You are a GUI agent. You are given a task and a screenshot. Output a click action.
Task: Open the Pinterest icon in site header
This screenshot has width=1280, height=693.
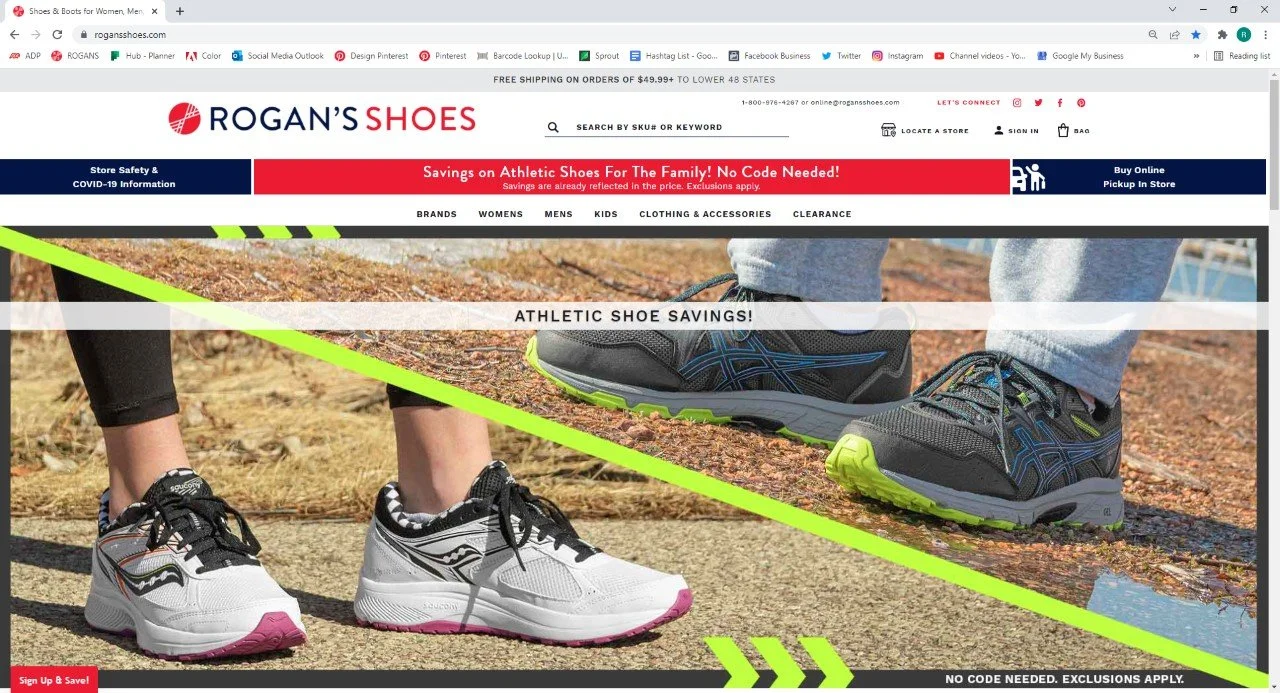coord(1081,103)
